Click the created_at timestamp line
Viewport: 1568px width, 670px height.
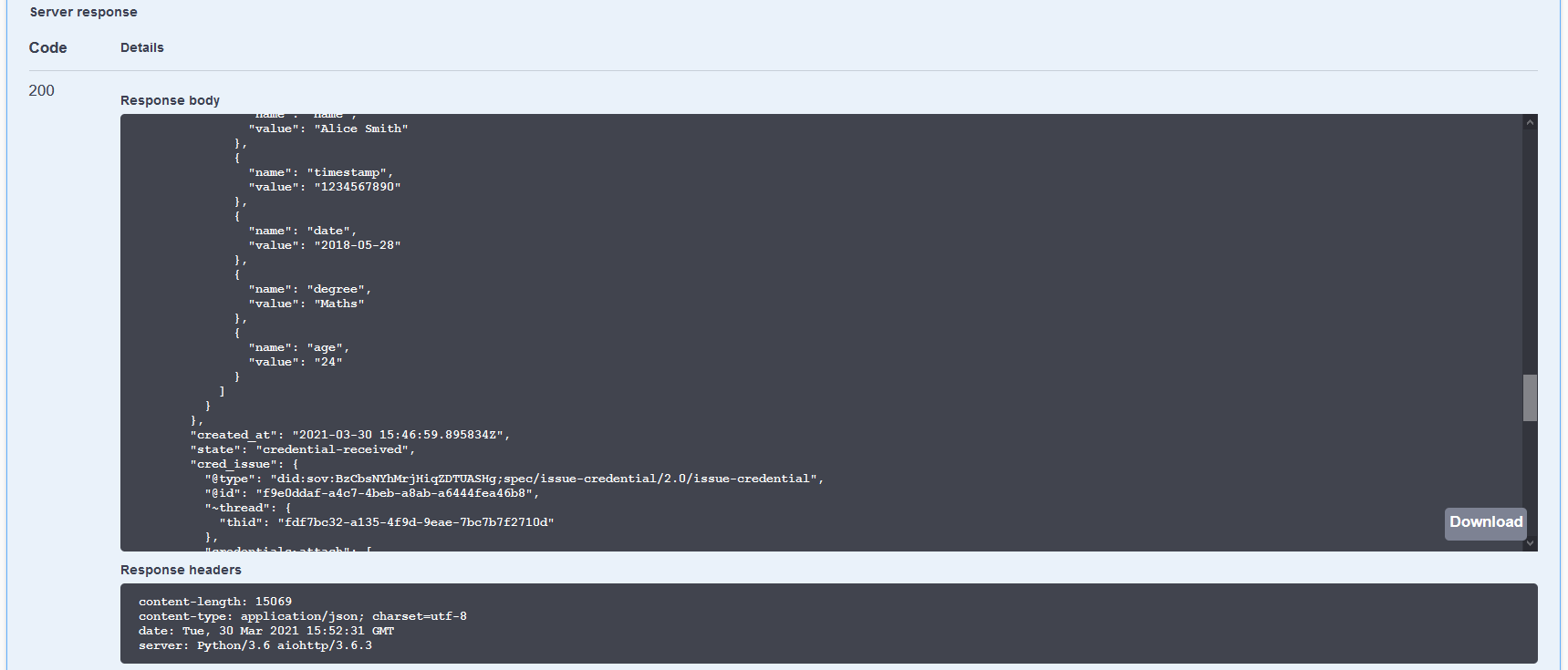tap(350, 435)
